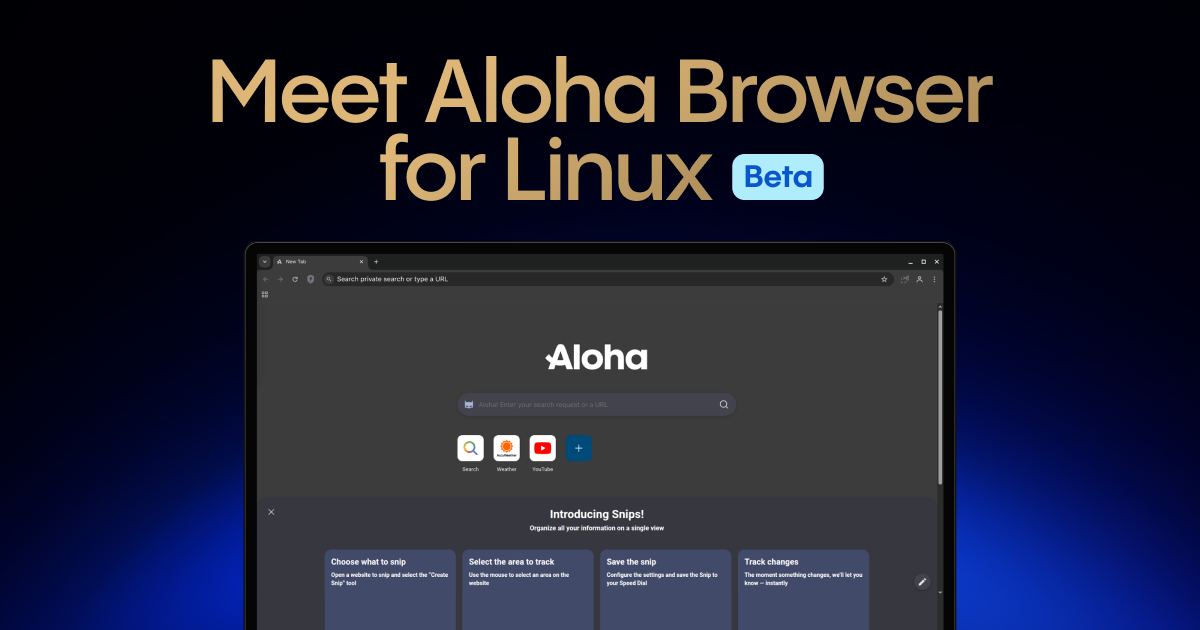Image resolution: width=1200 pixels, height=630 pixels.
Task: Click the Track changes card
Action: [x=804, y=589]
